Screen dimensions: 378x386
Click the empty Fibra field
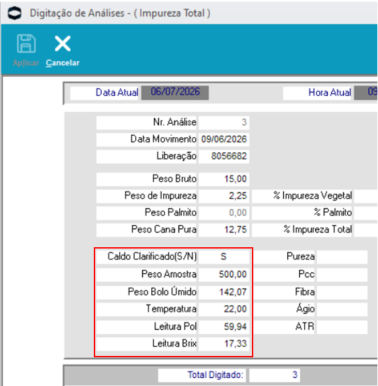pyautogui.click(x=342, y=292)
